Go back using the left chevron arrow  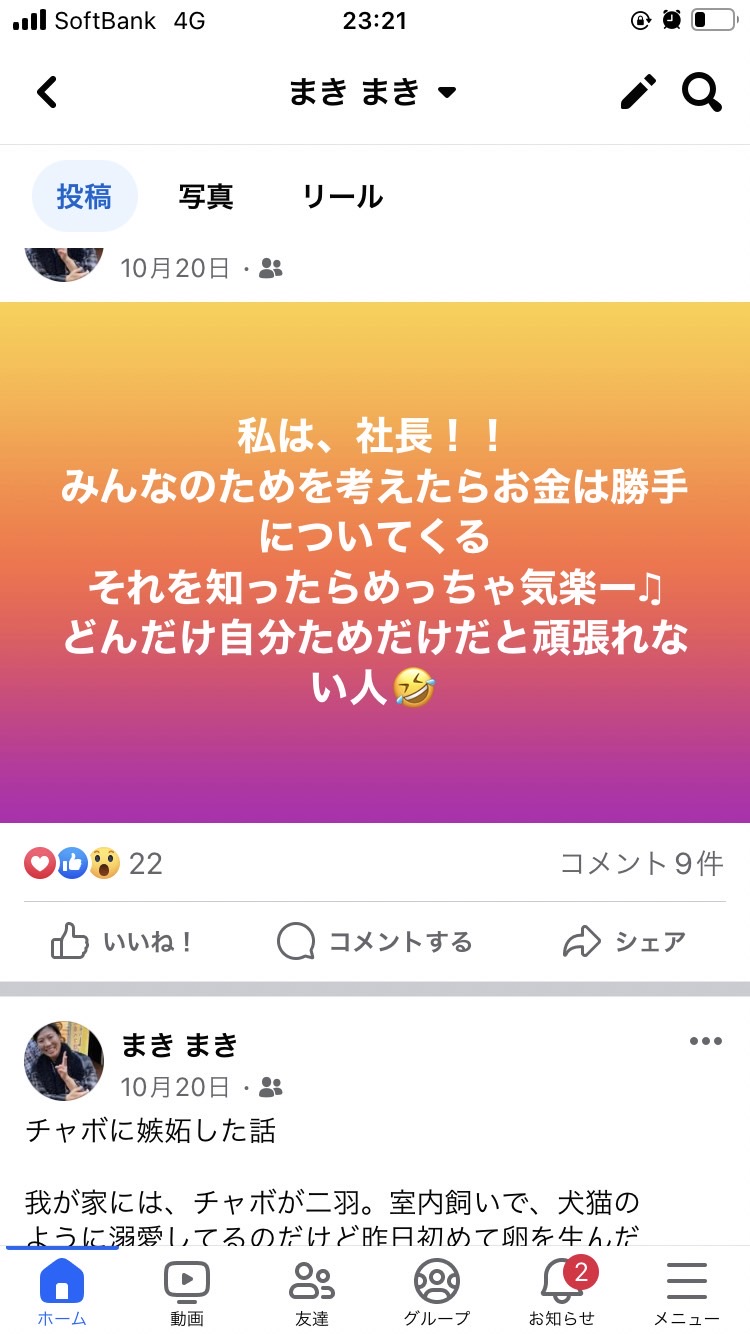(47, 93)
